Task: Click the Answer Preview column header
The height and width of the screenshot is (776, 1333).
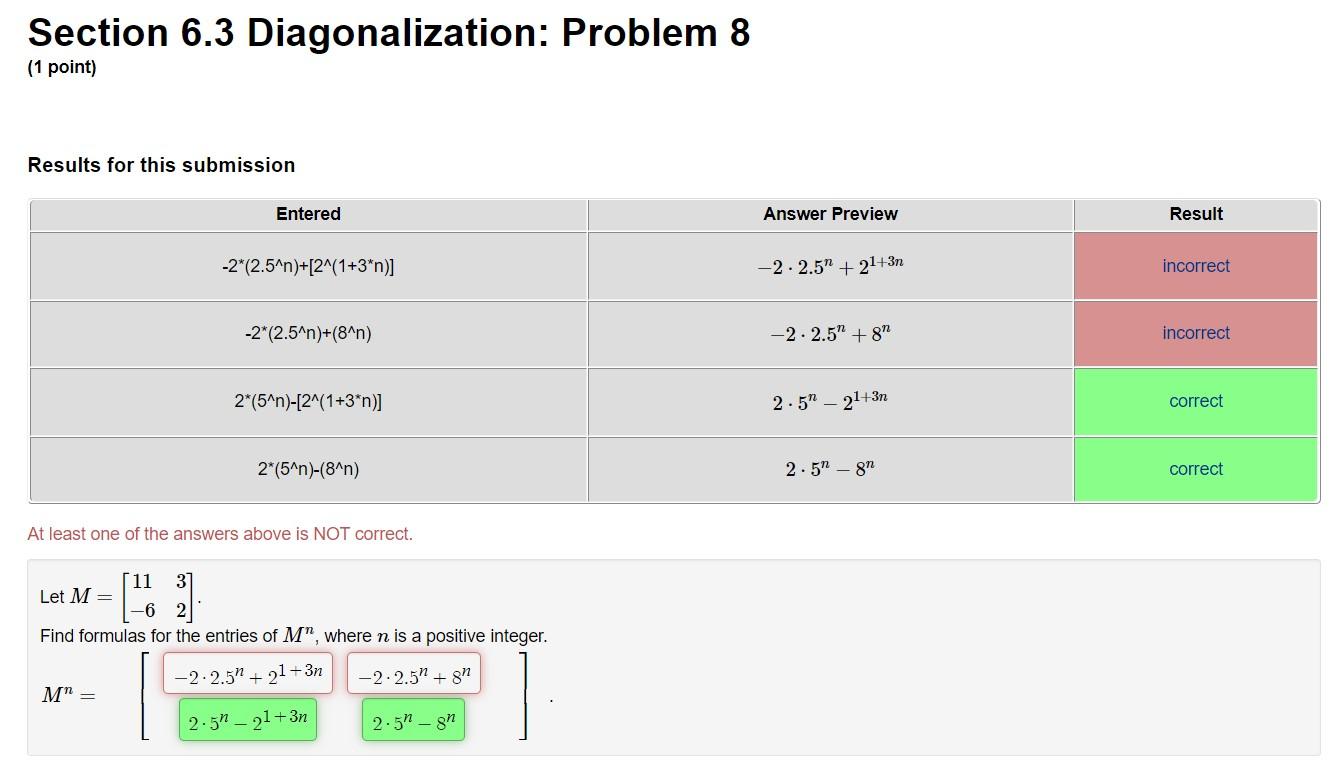Action: point(830,213)
